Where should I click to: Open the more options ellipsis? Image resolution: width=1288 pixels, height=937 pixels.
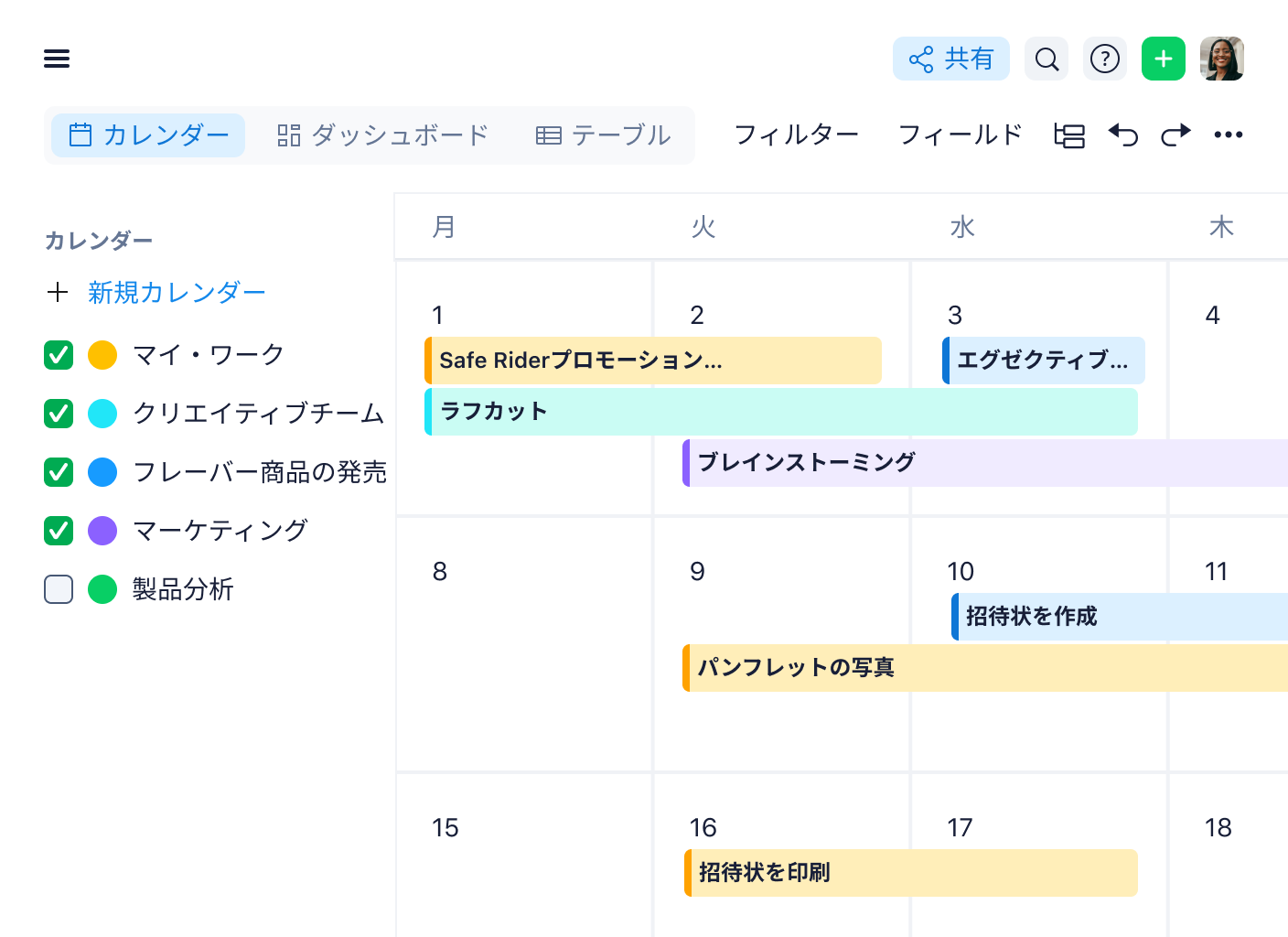(x=1229, y=135)
